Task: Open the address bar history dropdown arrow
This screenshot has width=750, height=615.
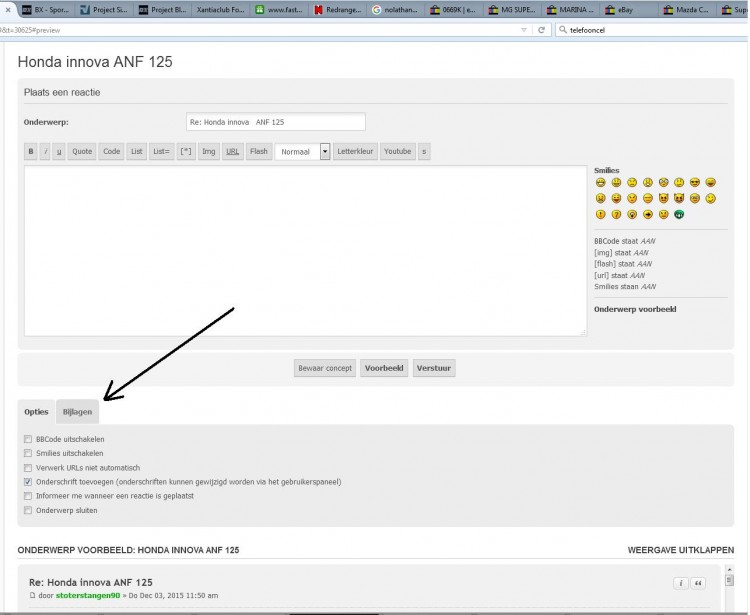Action: click(524, 30)
